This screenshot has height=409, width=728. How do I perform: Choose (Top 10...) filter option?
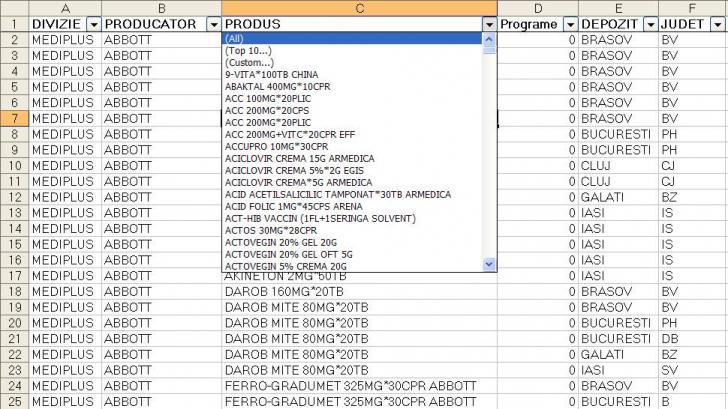(352, 51)
